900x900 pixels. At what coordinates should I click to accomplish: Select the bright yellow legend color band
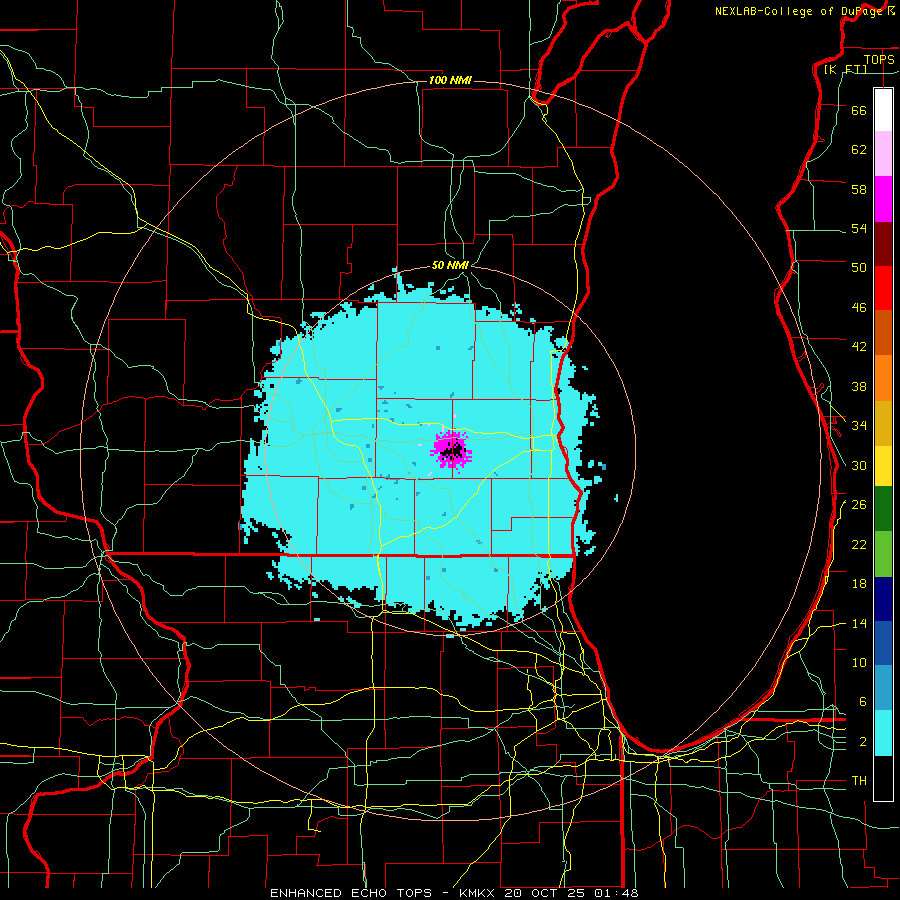(883, 466)
